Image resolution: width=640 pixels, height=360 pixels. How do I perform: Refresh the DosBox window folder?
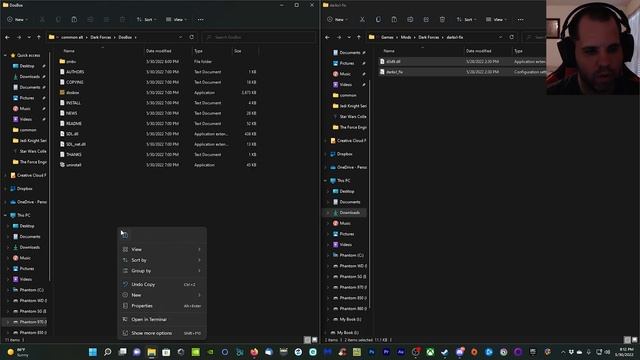pos(191,37)
